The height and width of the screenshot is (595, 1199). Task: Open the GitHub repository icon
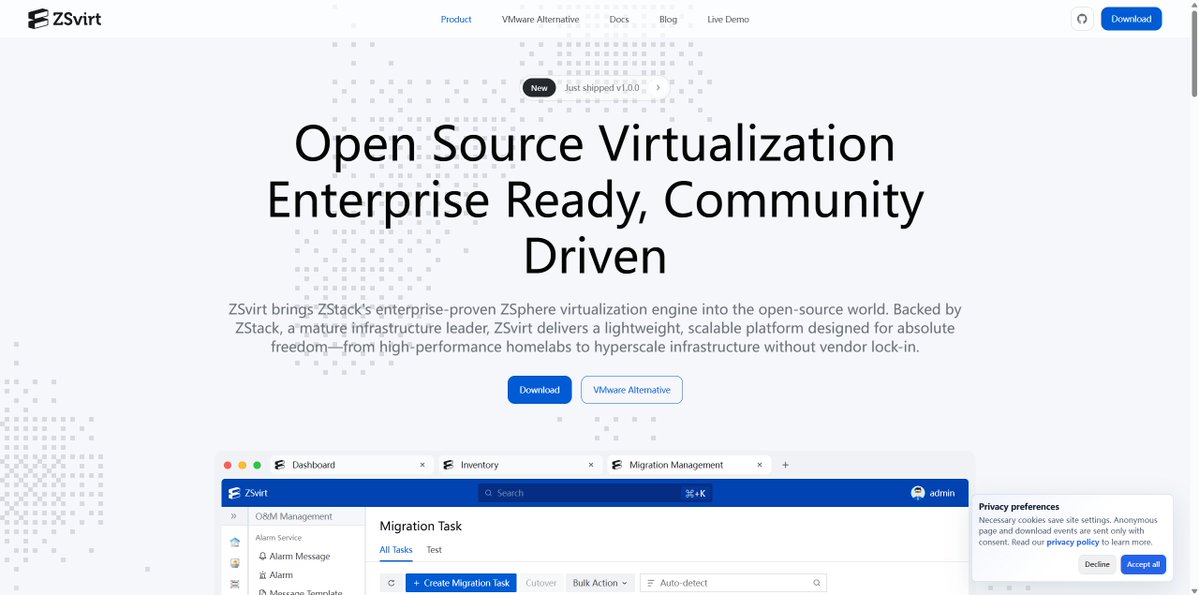(x=1081, y=19)
